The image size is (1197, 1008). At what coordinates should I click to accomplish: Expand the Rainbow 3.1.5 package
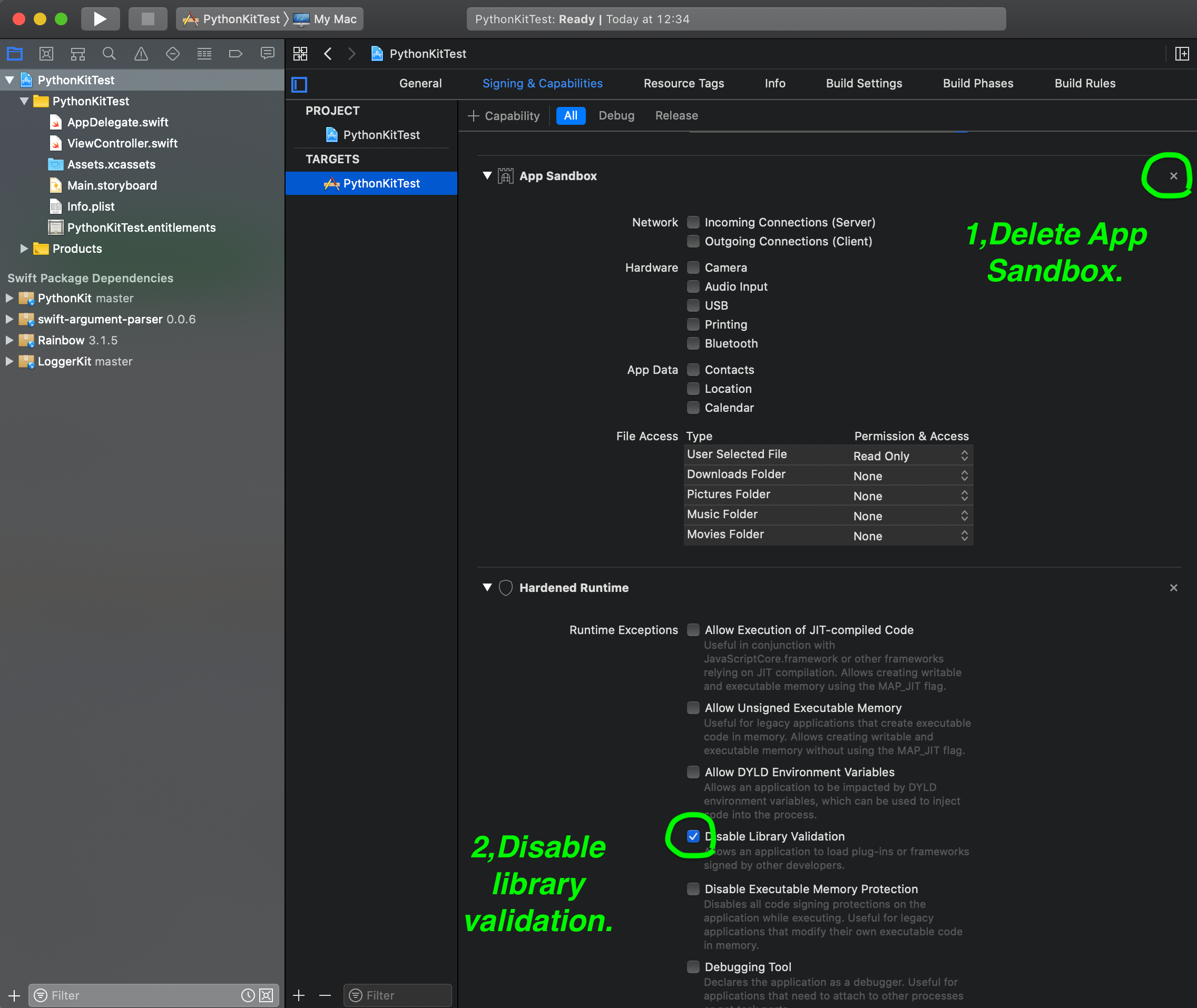pos(9,341)
